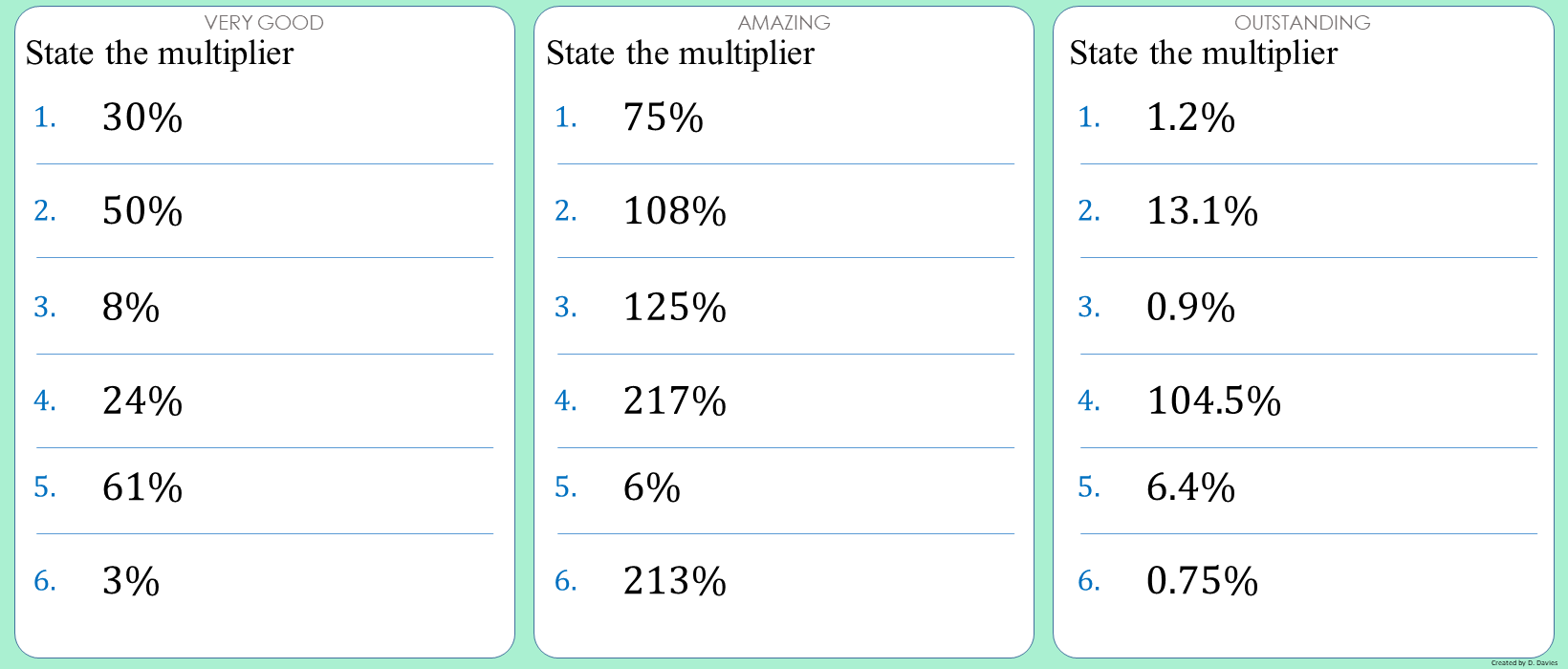Select the 0.9% percentage
This screenshot has width=1568, height=669.
click(x=1190, y=308)
